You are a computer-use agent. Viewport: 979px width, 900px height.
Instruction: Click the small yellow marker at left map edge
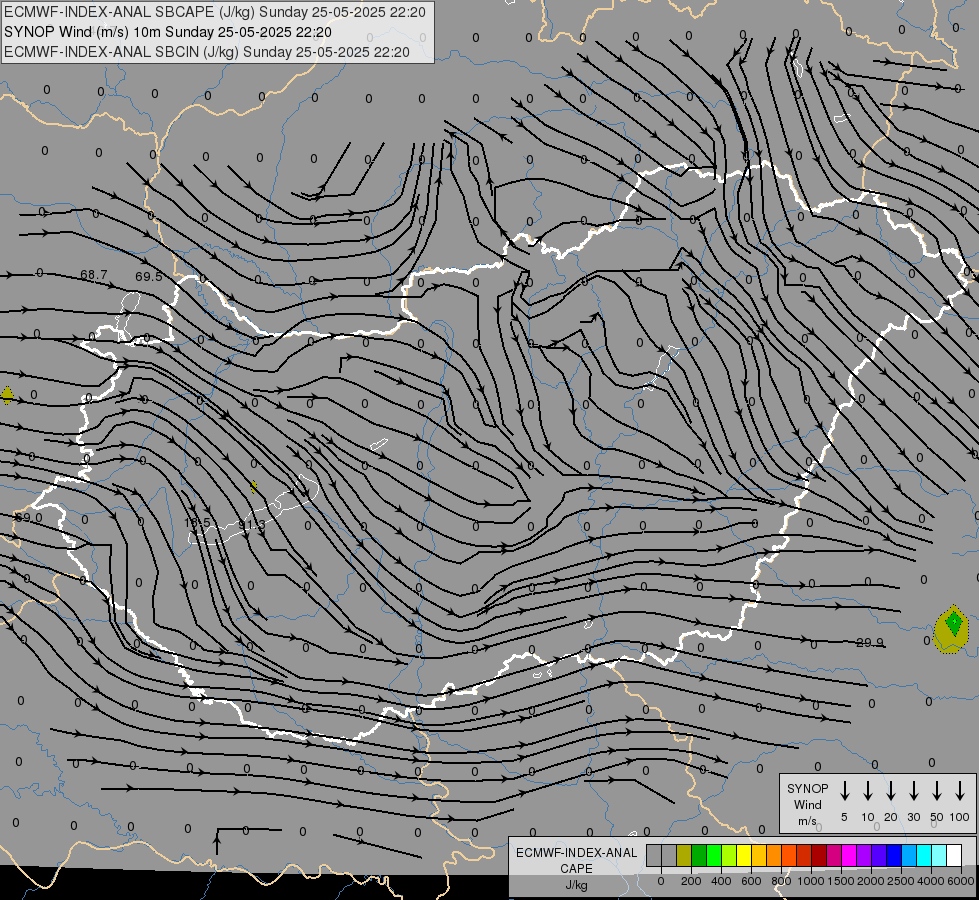[7, 395]
